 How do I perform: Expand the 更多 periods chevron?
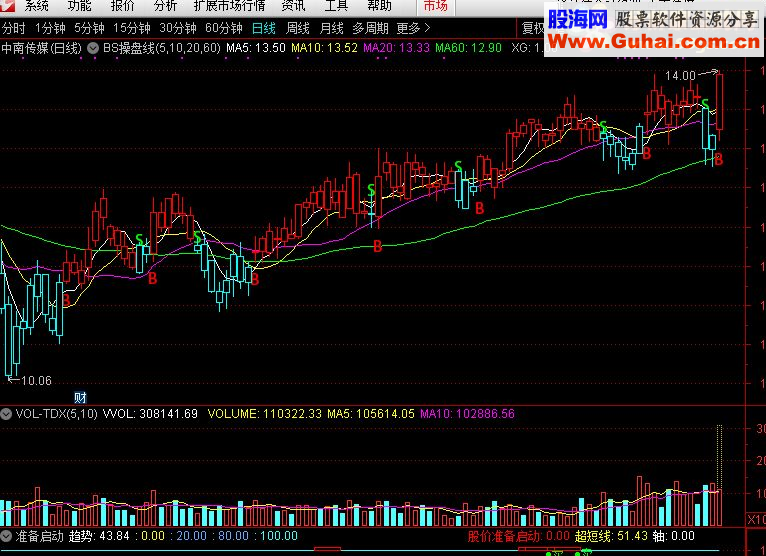tap(413, 28)
